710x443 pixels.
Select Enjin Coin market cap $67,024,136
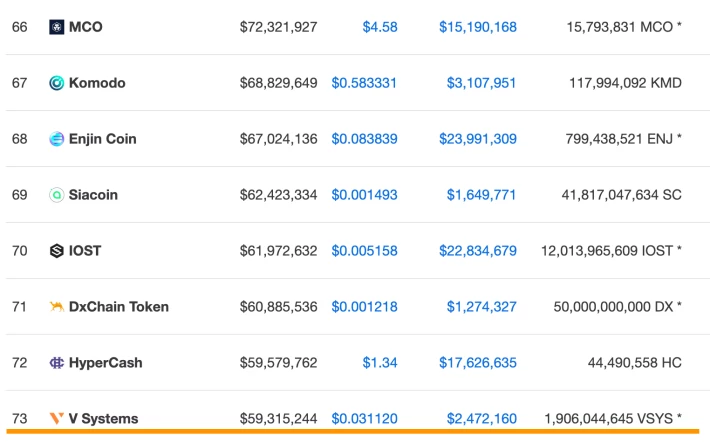[278, 139]
